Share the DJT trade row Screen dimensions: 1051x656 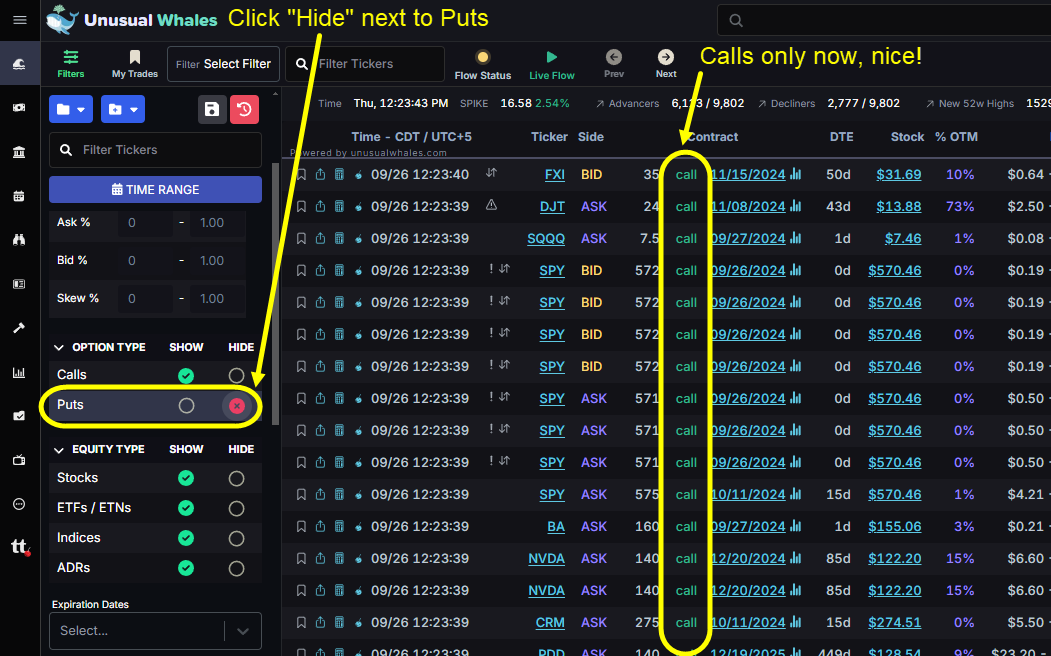[320, 206]
